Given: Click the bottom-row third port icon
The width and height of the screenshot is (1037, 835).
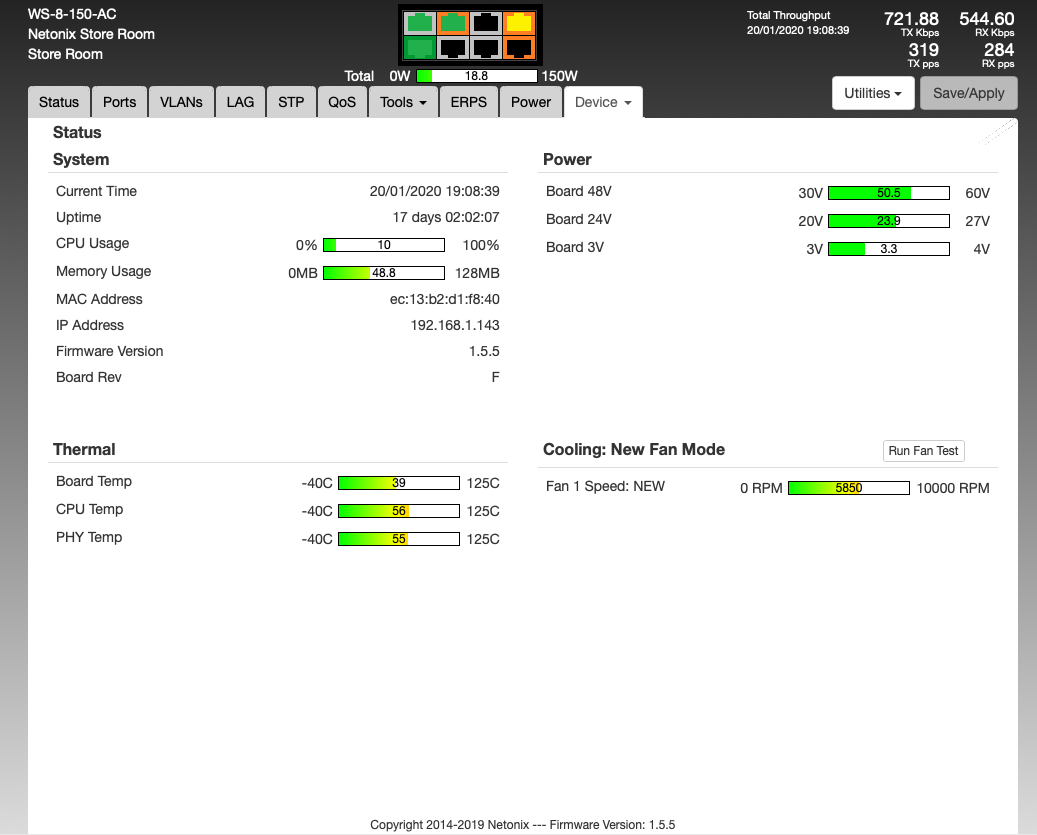Looking at the screenshot, I should 486,47.
